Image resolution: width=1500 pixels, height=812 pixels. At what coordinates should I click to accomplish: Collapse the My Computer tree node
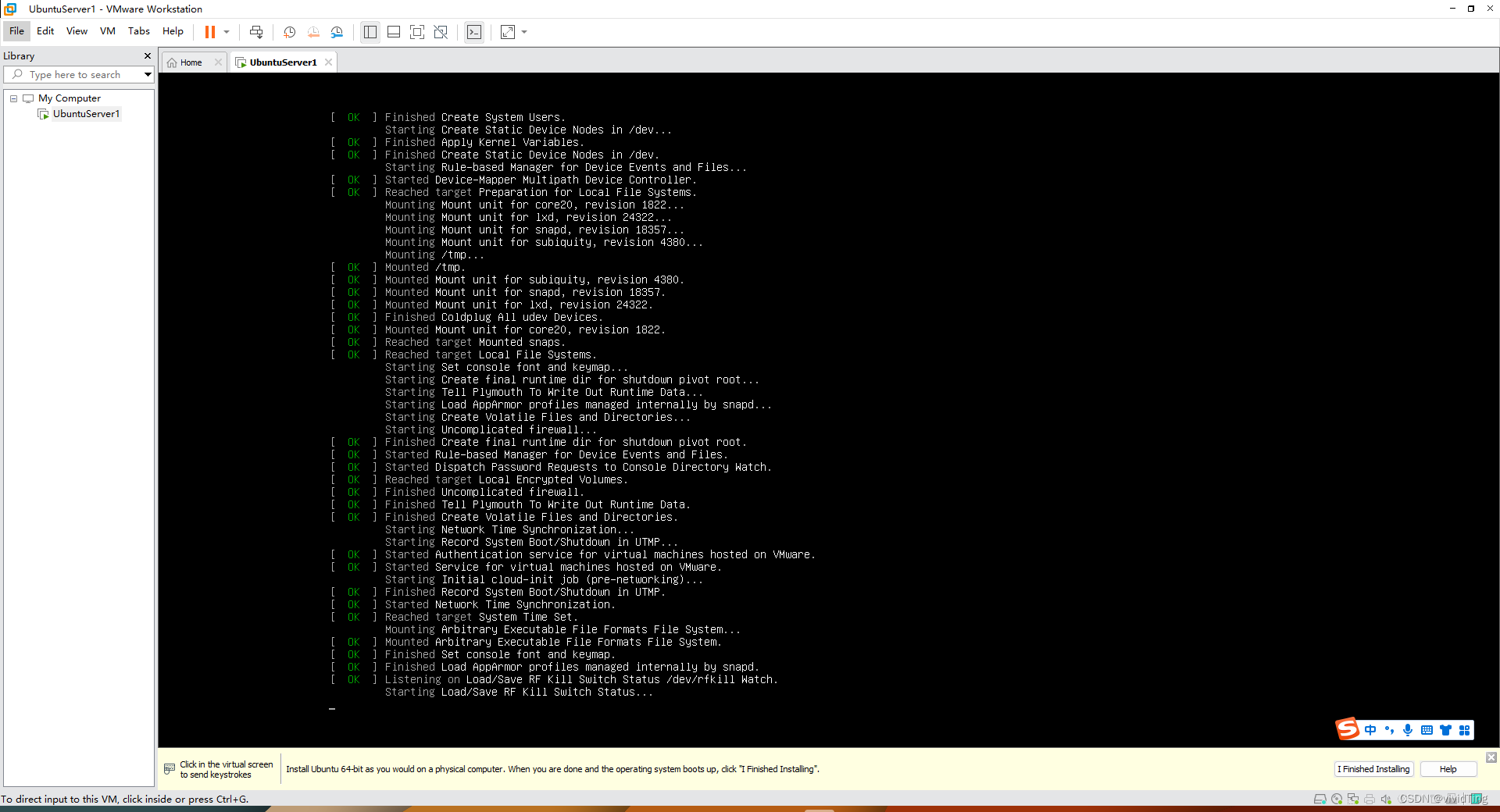tap(12, 98)
